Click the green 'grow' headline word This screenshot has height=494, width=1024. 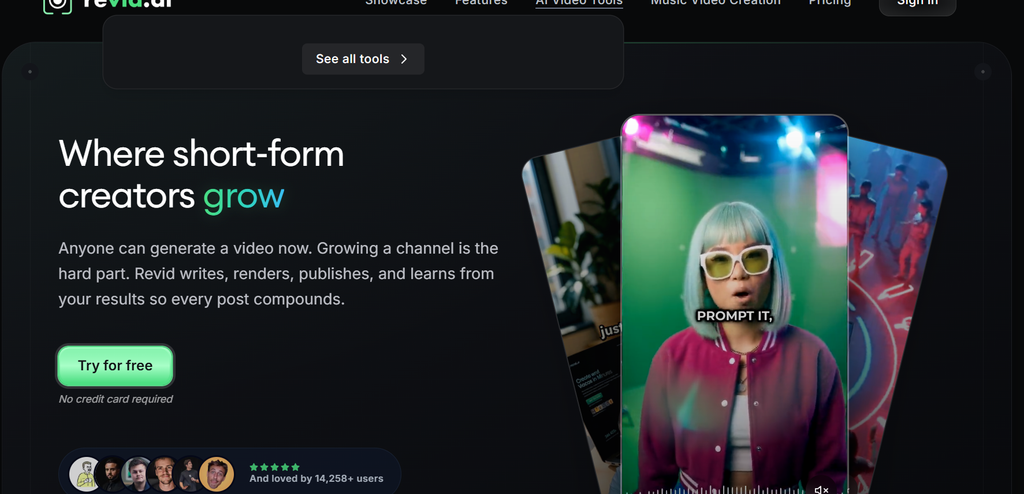[244, 196]
